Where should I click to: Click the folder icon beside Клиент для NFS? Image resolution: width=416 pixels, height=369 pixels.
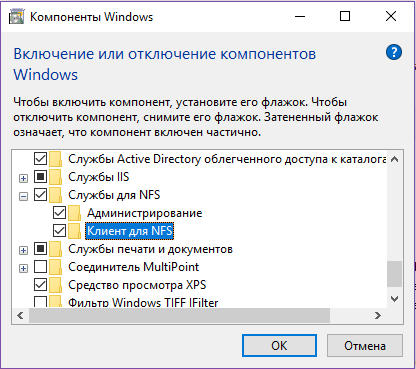tap(74, 231)
